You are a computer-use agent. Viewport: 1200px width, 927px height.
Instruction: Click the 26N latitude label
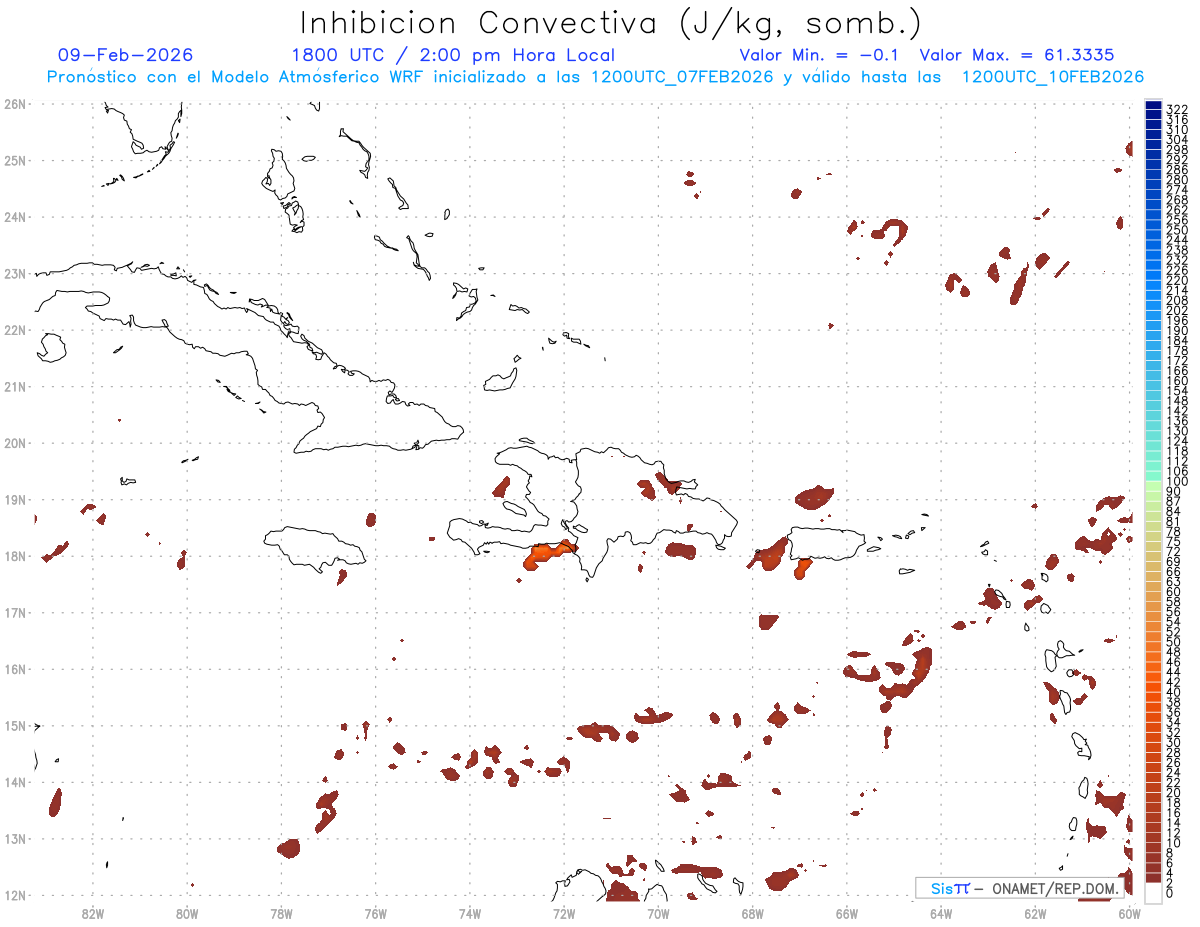pyautogui.click(x=15, y=103)
